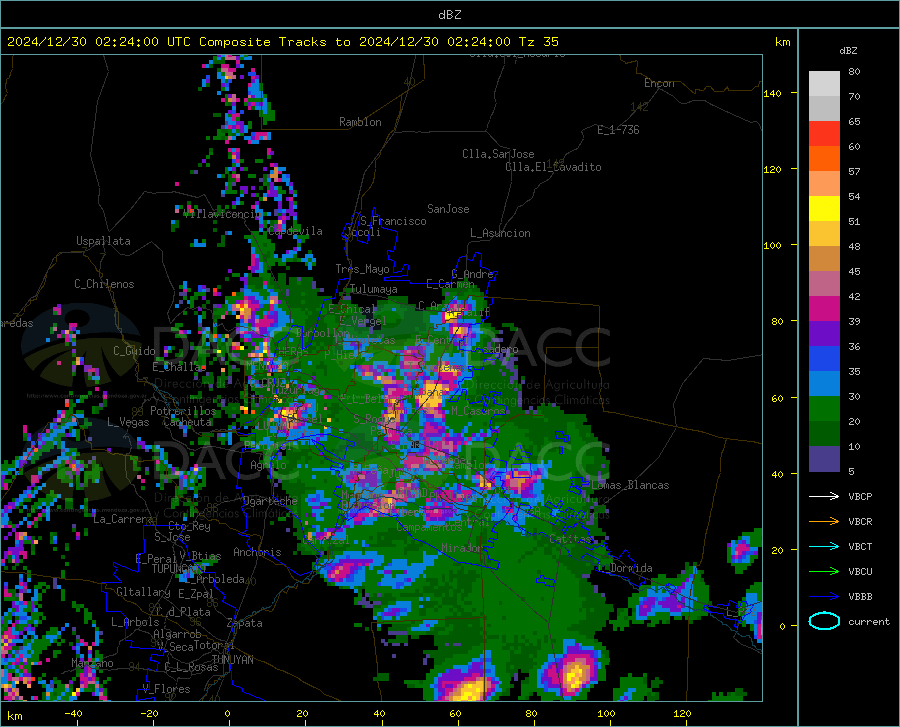The height and width of the screenshot is (727, 900).
Task: Click the yellow-core storm cell at bottom right
Action: [x=573, y=671]
